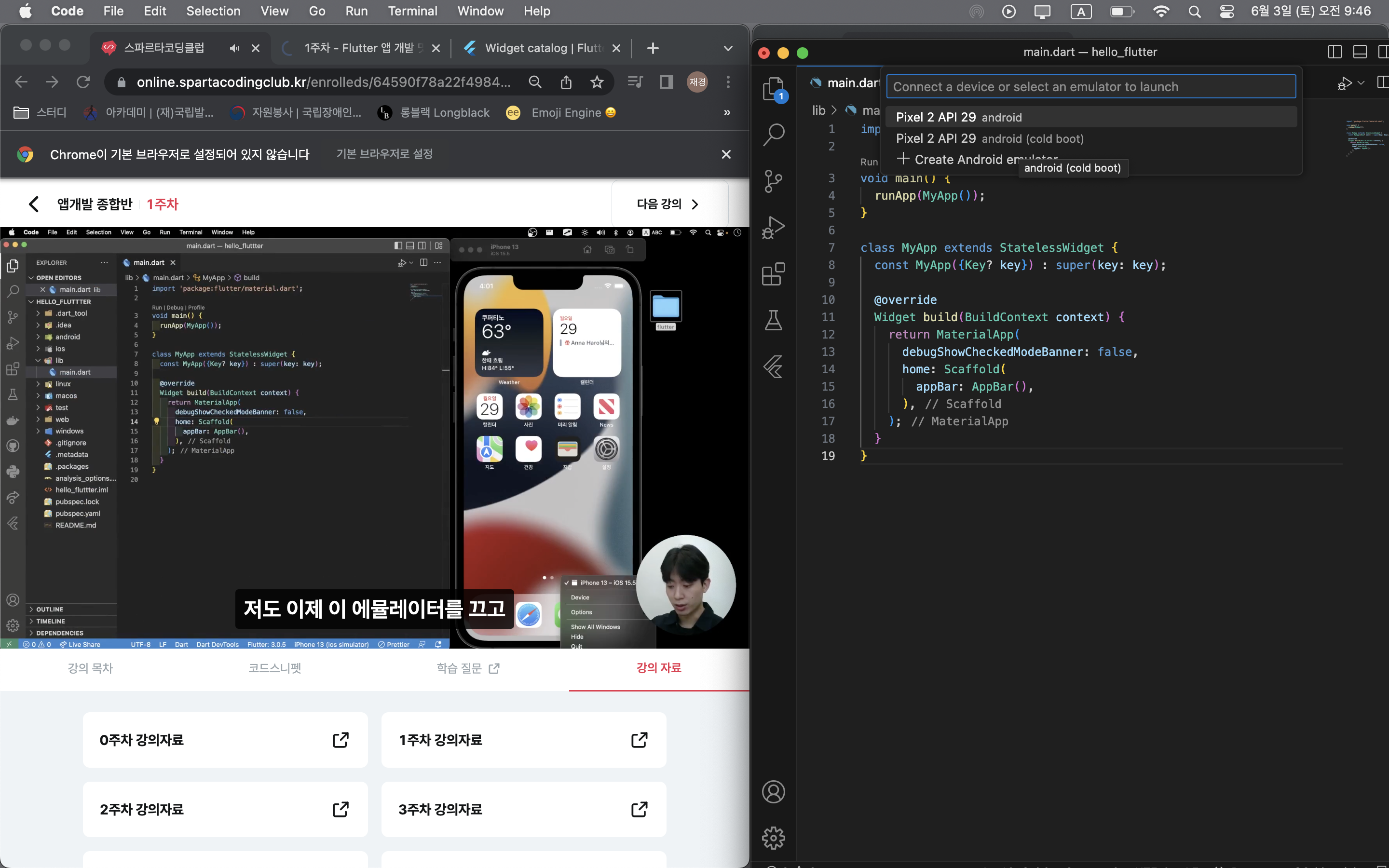The width and height of the screenshot is (1389, 868).
Task: Close the 스파르타코딩클럽 tab
Action: pyautogui.click(x=256, y=48)
